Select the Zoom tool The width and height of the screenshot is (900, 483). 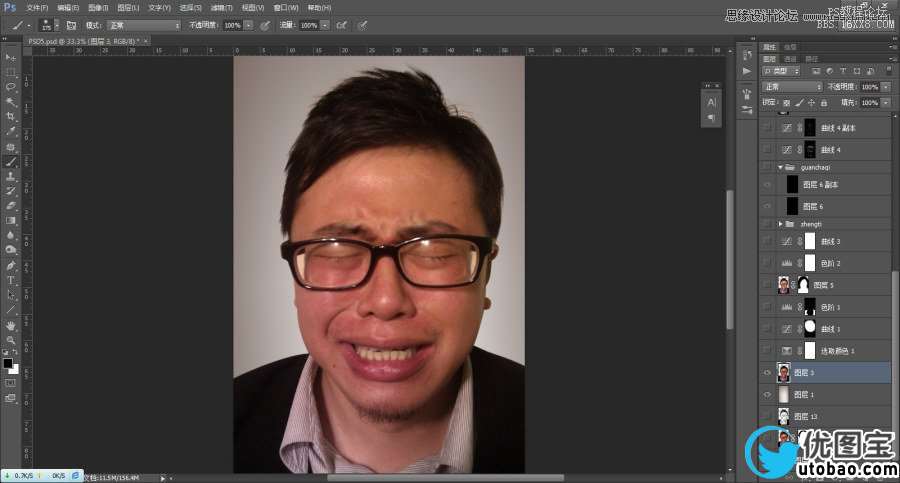pyautogui.click(x=10, y=341)
